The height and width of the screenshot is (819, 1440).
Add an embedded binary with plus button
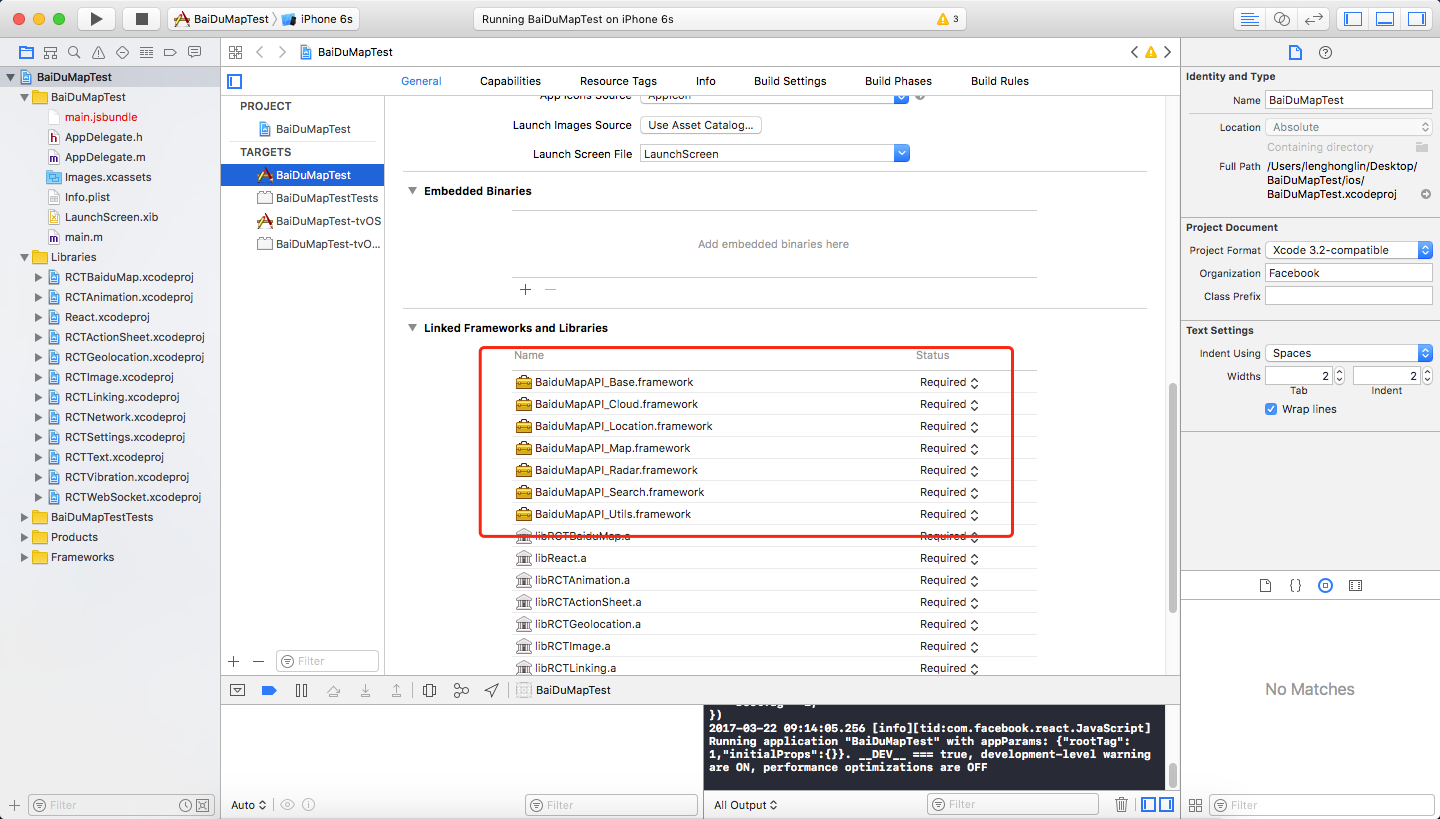coord(525,289)
